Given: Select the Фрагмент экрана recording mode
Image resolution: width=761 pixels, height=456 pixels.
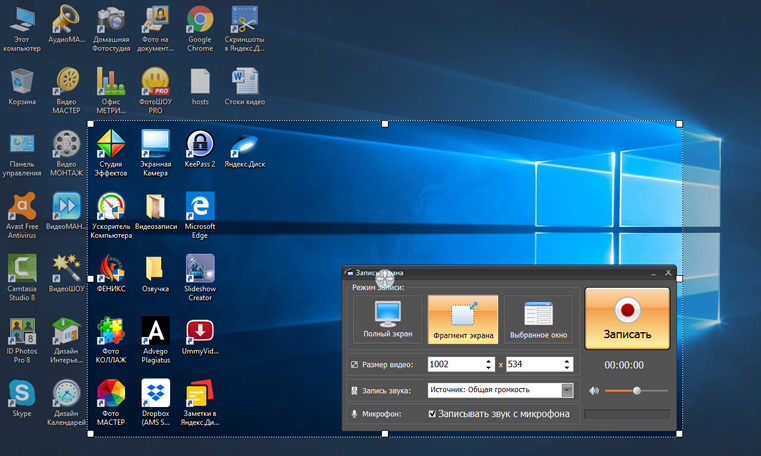Looking at the screenshot, I should (x=463, y=319).
